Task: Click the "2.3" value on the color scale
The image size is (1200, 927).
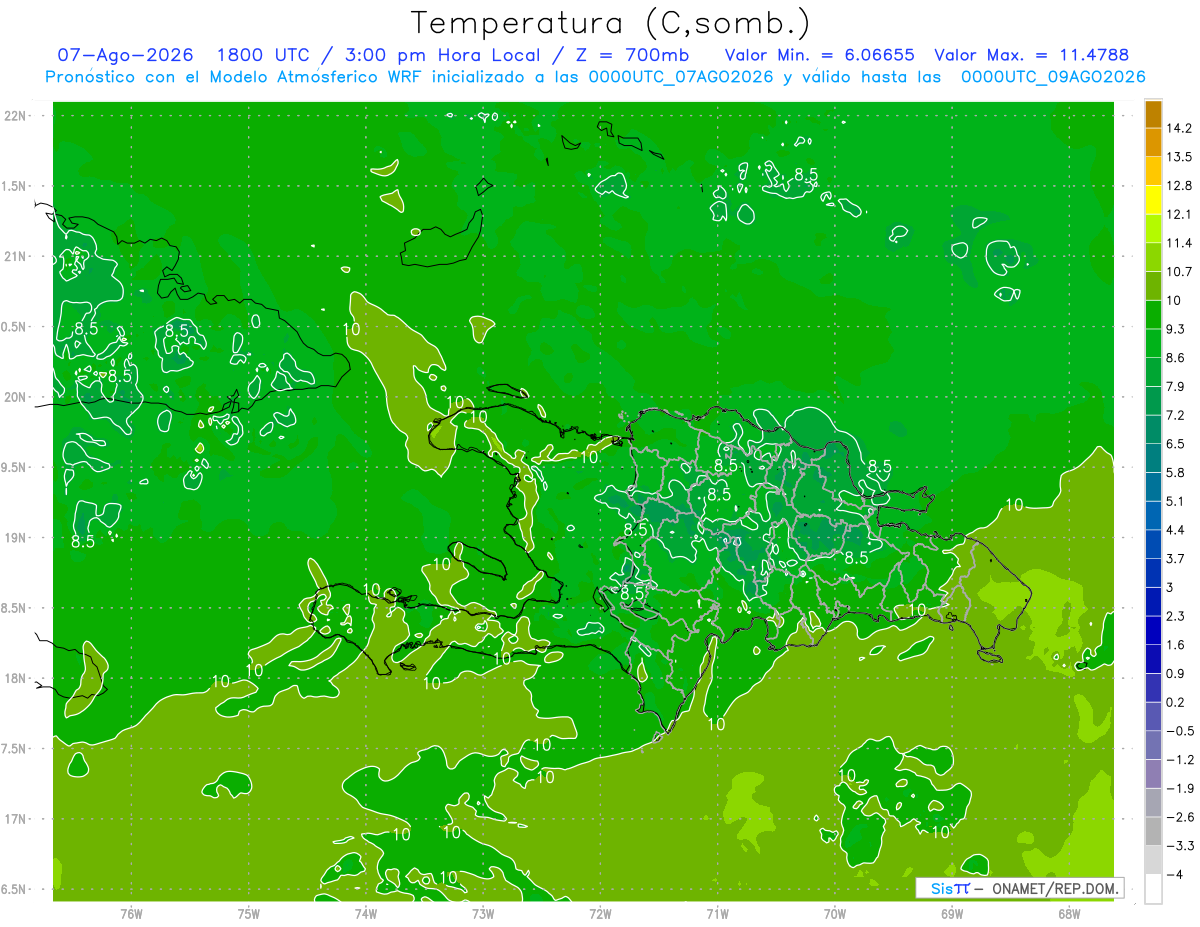Action: point(1175,616)
